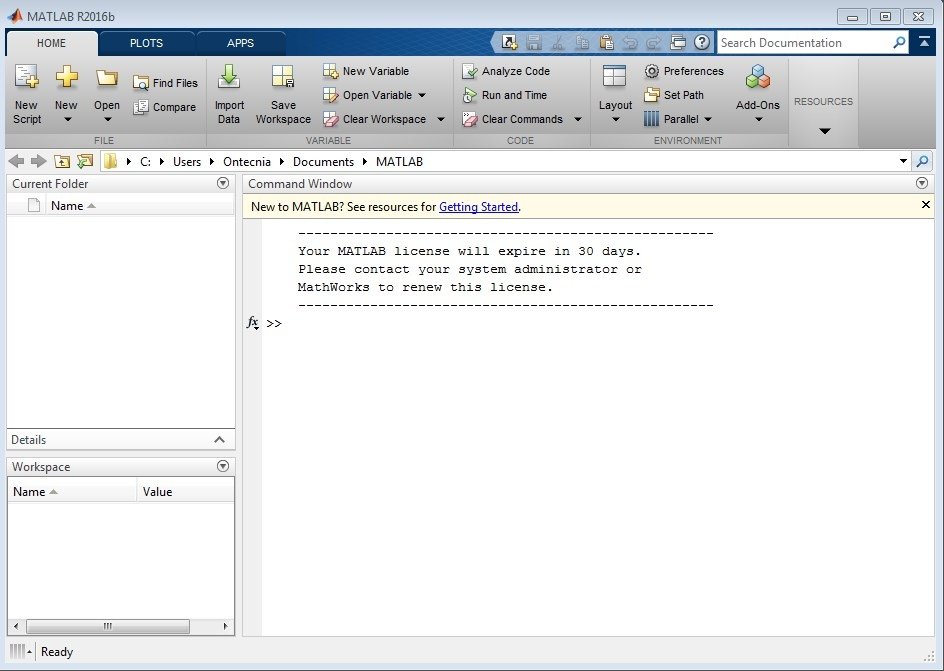Image resolution: width=944 pixels, height=671 pixels.
Task: Click the Getting Started link
Action: click(479, 207)
